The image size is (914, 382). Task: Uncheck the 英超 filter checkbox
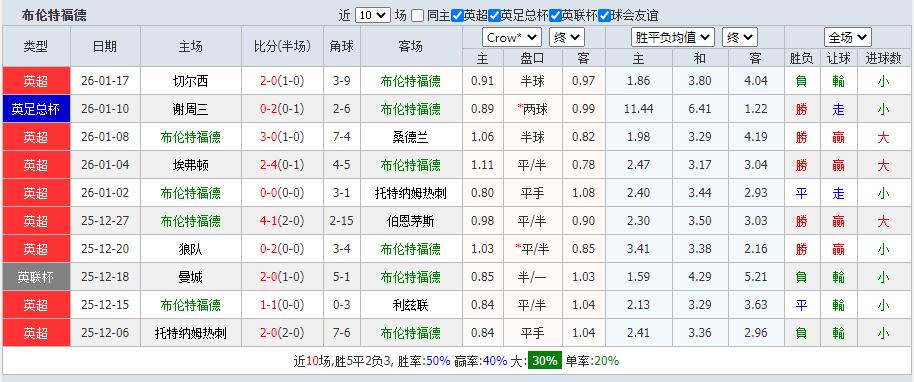(457, 16)
